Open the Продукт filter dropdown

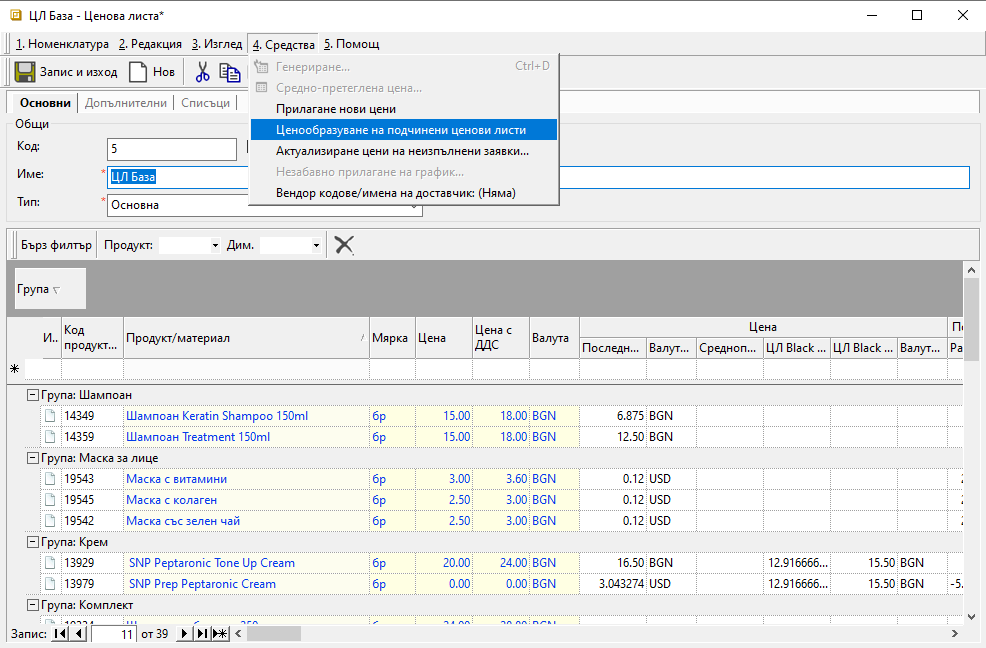tap(215, 245)
